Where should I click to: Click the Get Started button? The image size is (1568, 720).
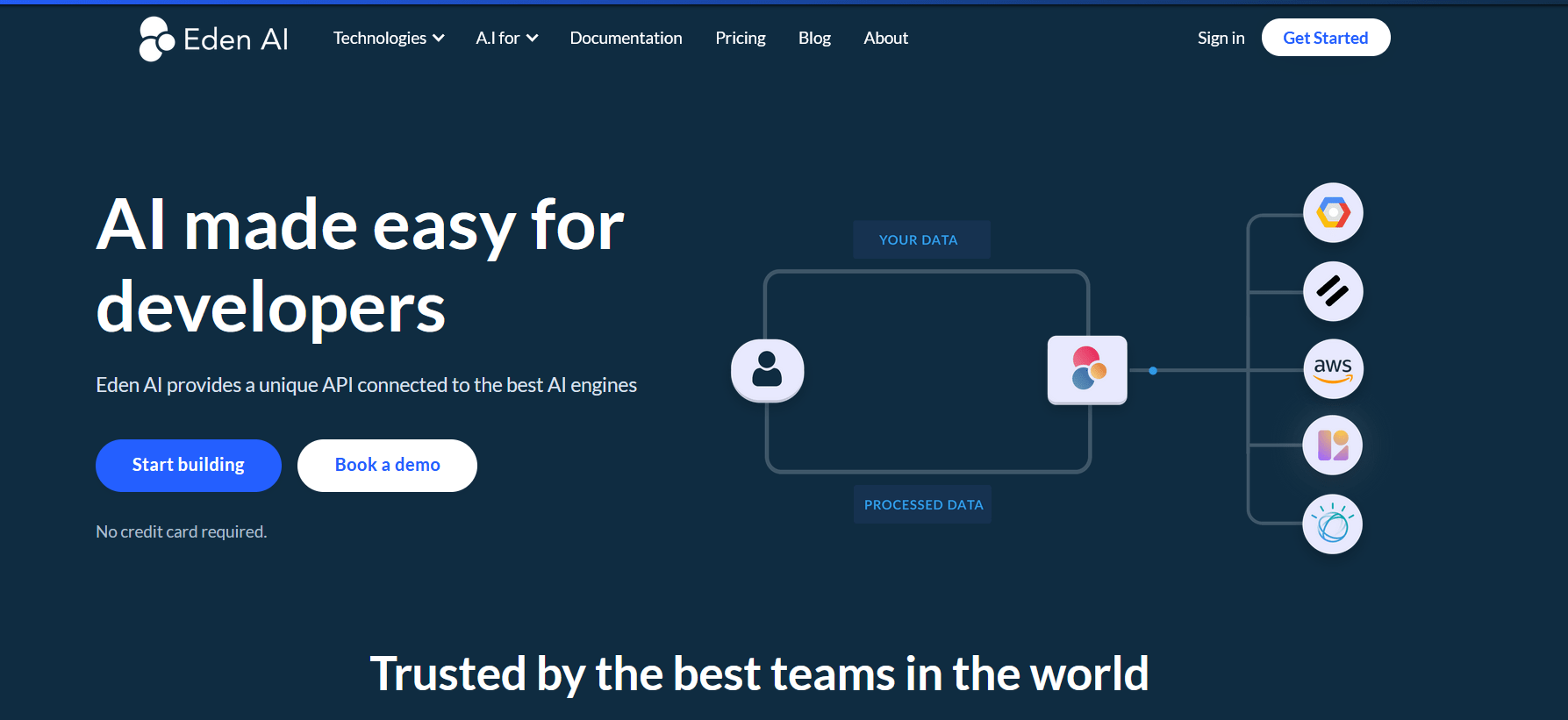point(1326,38)
